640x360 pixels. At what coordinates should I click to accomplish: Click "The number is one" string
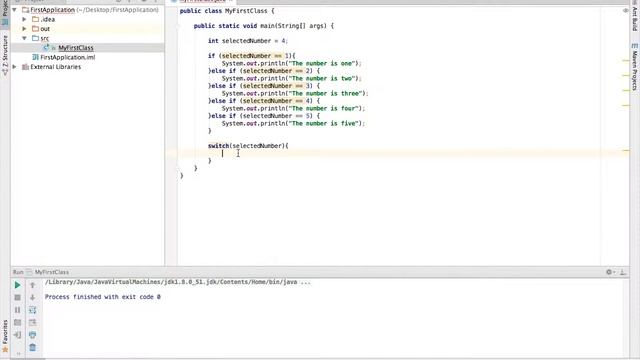tap(322, 63)
